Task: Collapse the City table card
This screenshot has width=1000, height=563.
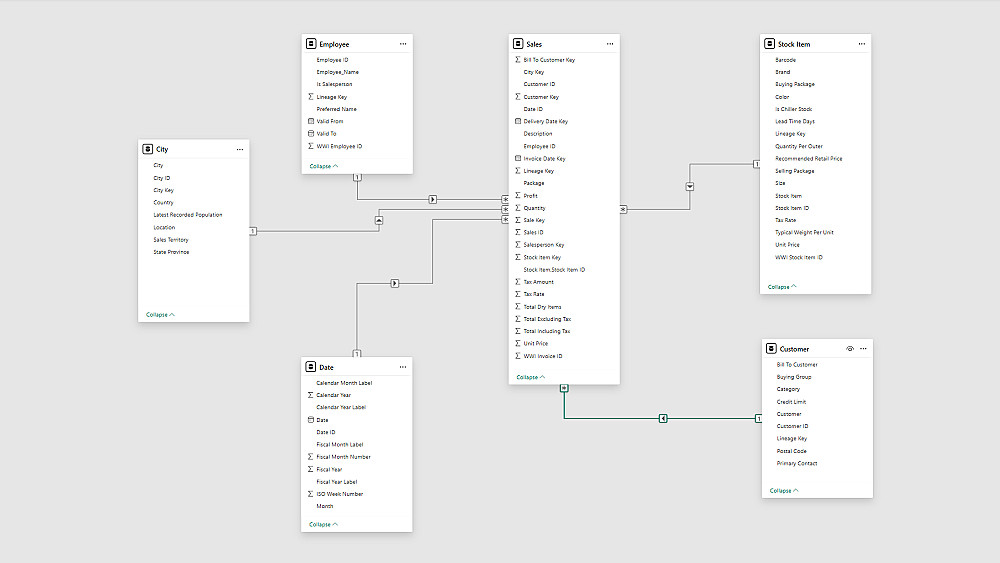Action: (160, 315)
